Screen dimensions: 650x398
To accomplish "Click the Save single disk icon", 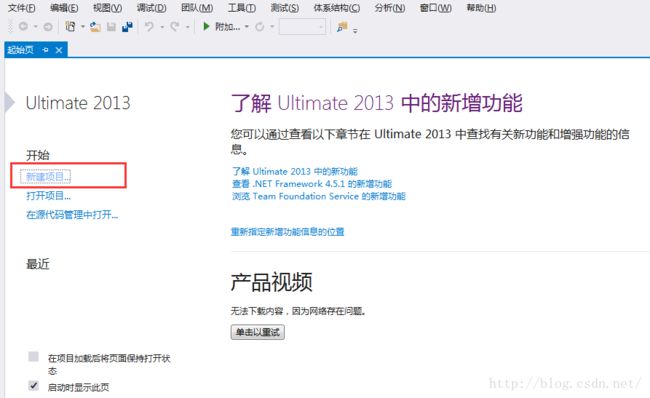I will (111, 27).
